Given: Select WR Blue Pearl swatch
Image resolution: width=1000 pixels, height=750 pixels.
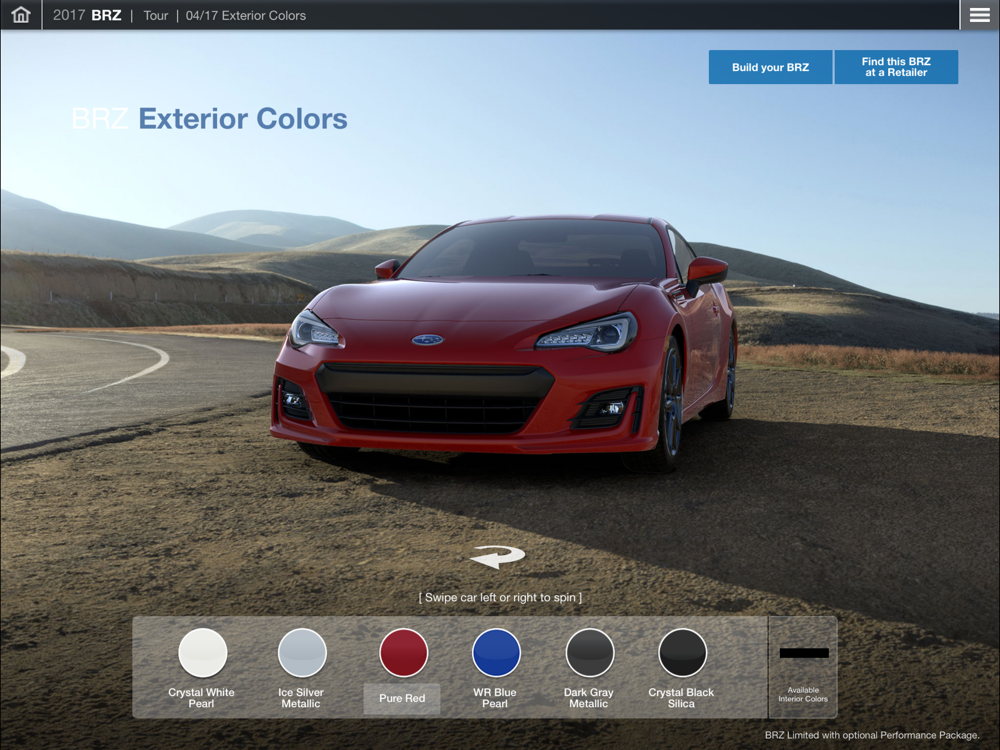Looking at the screenshot, I should tap(496, 652).
